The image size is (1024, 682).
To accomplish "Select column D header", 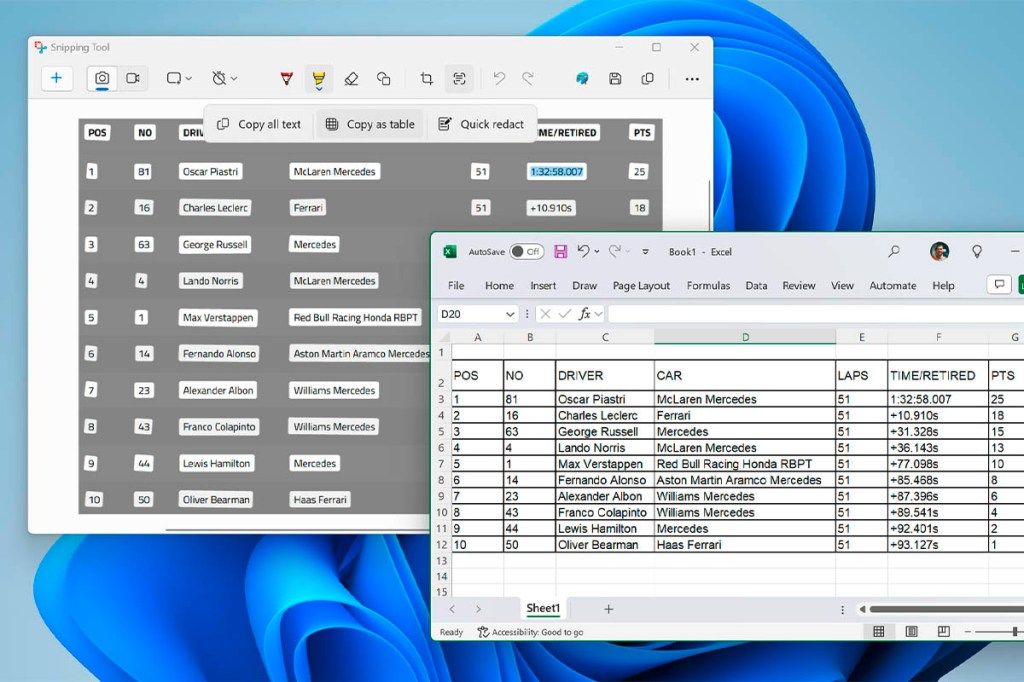I will coord(745,337).
